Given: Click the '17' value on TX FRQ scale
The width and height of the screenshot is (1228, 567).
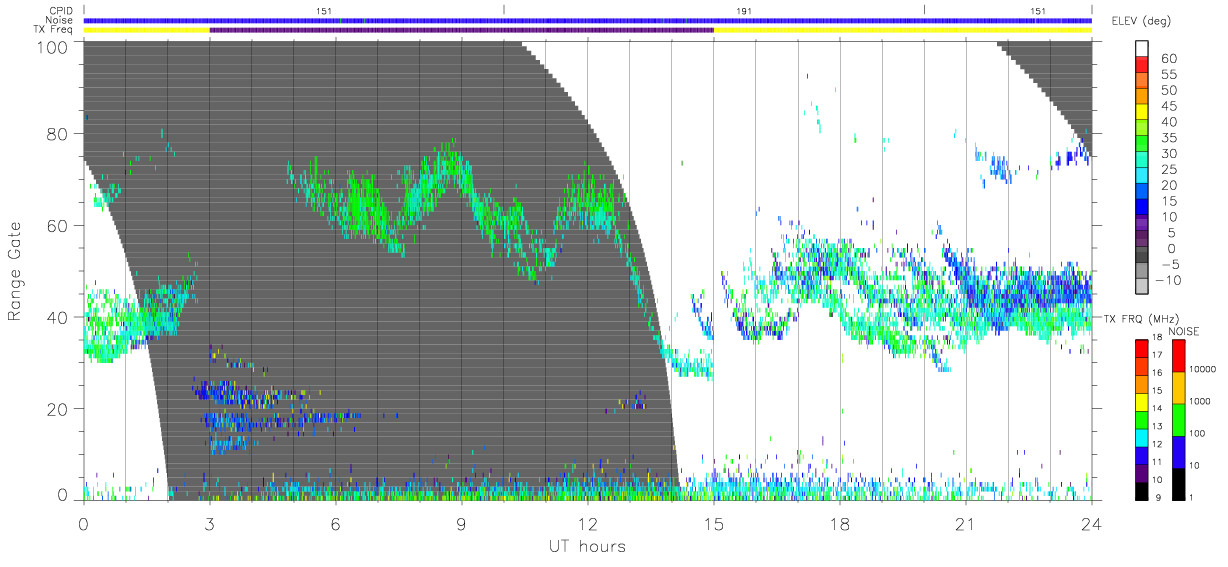Looking at the screenshot, I should pos(1155,355).
